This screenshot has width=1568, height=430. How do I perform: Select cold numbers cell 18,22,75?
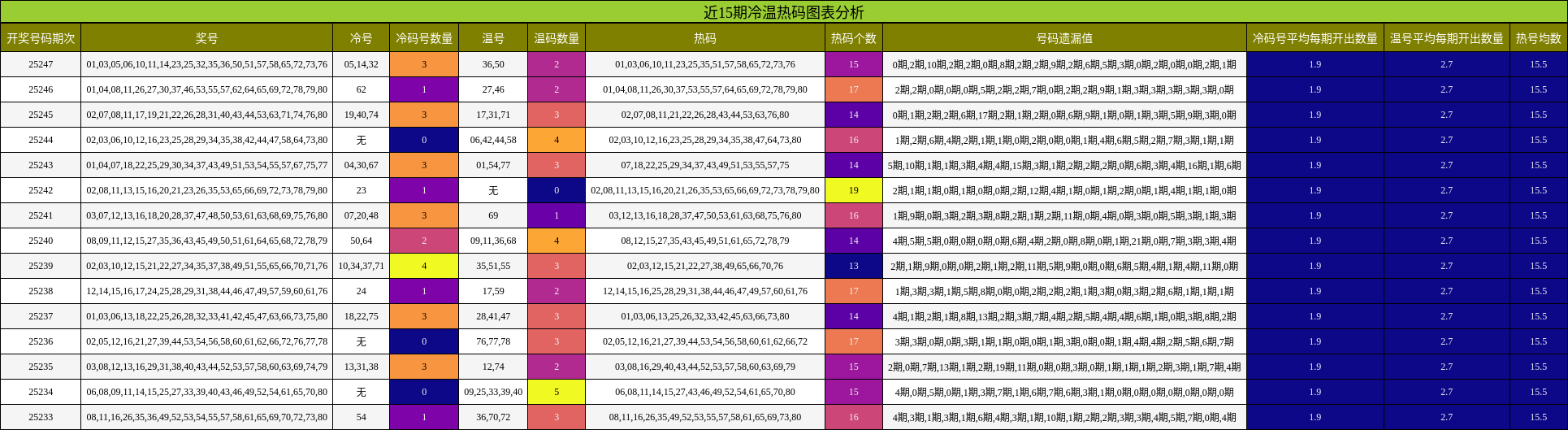coord(362,316)
